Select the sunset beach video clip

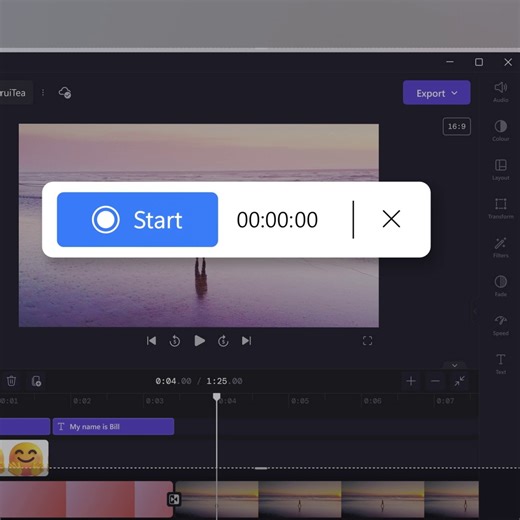tap(327, 499)
